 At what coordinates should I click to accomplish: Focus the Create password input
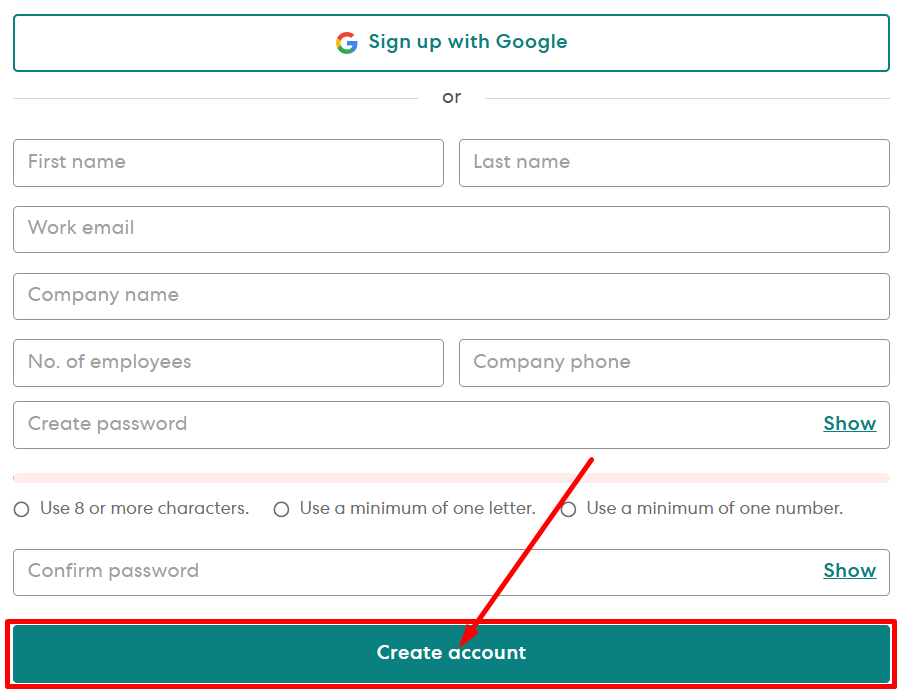click(400, 423)
